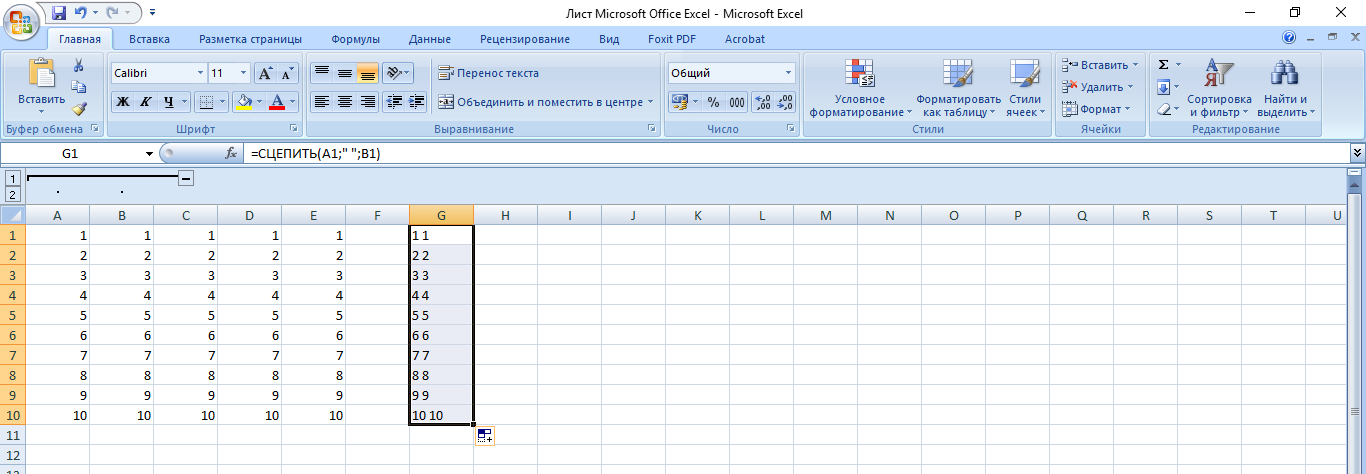Screen dimensions: 1366x474
Task: Click Перенос текста button
Action: click(x=489, y=73)
